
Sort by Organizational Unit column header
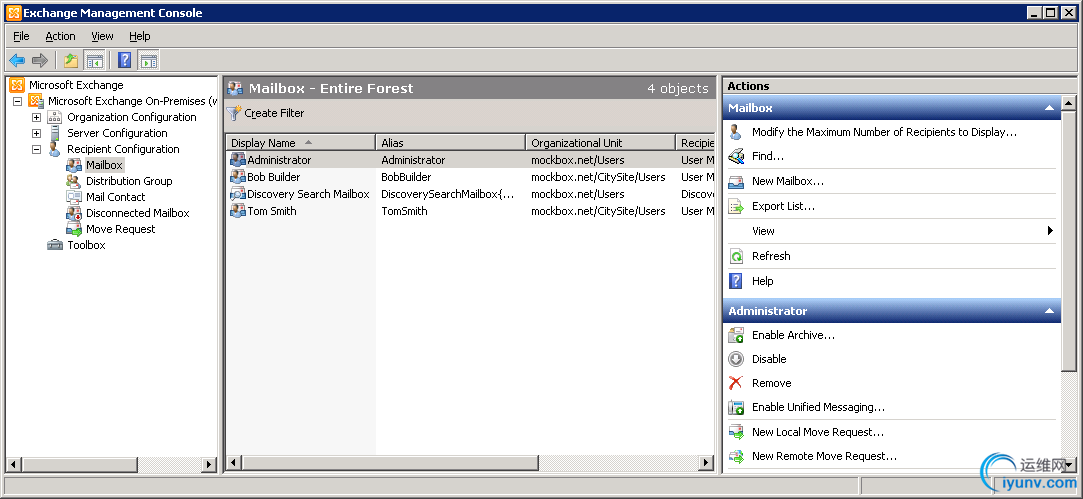coord(600,142)
